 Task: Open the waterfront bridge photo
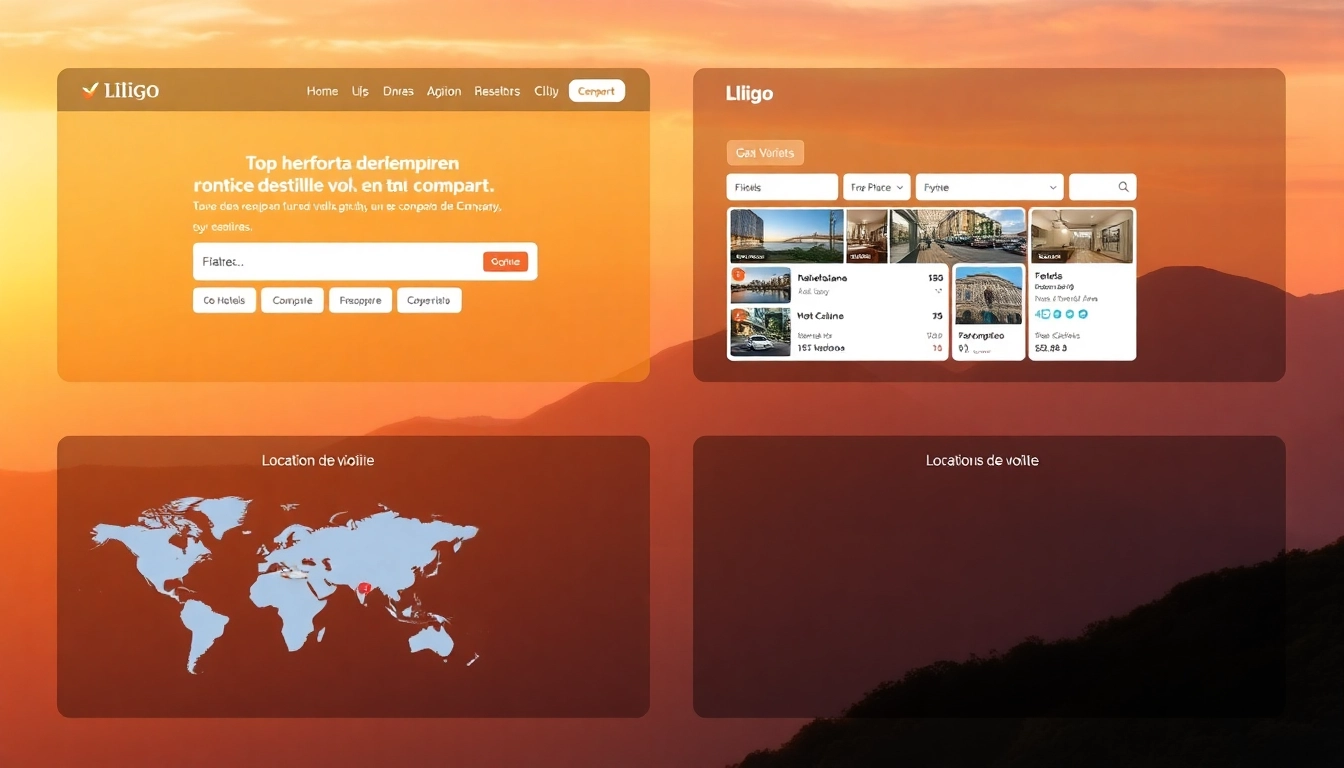click(787, 236)
